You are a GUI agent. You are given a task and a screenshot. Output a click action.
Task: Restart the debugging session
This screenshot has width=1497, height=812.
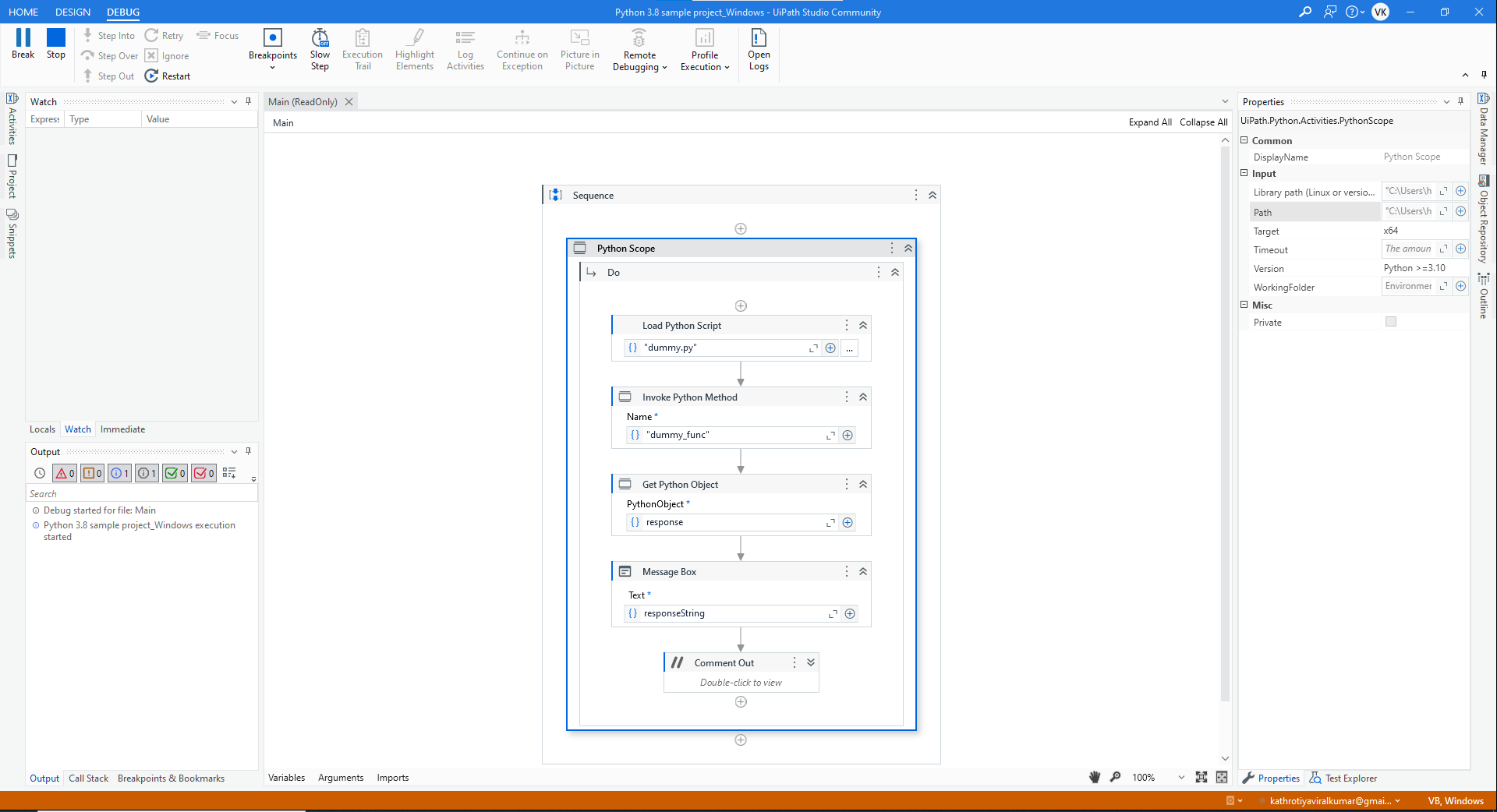coord(168,76)
